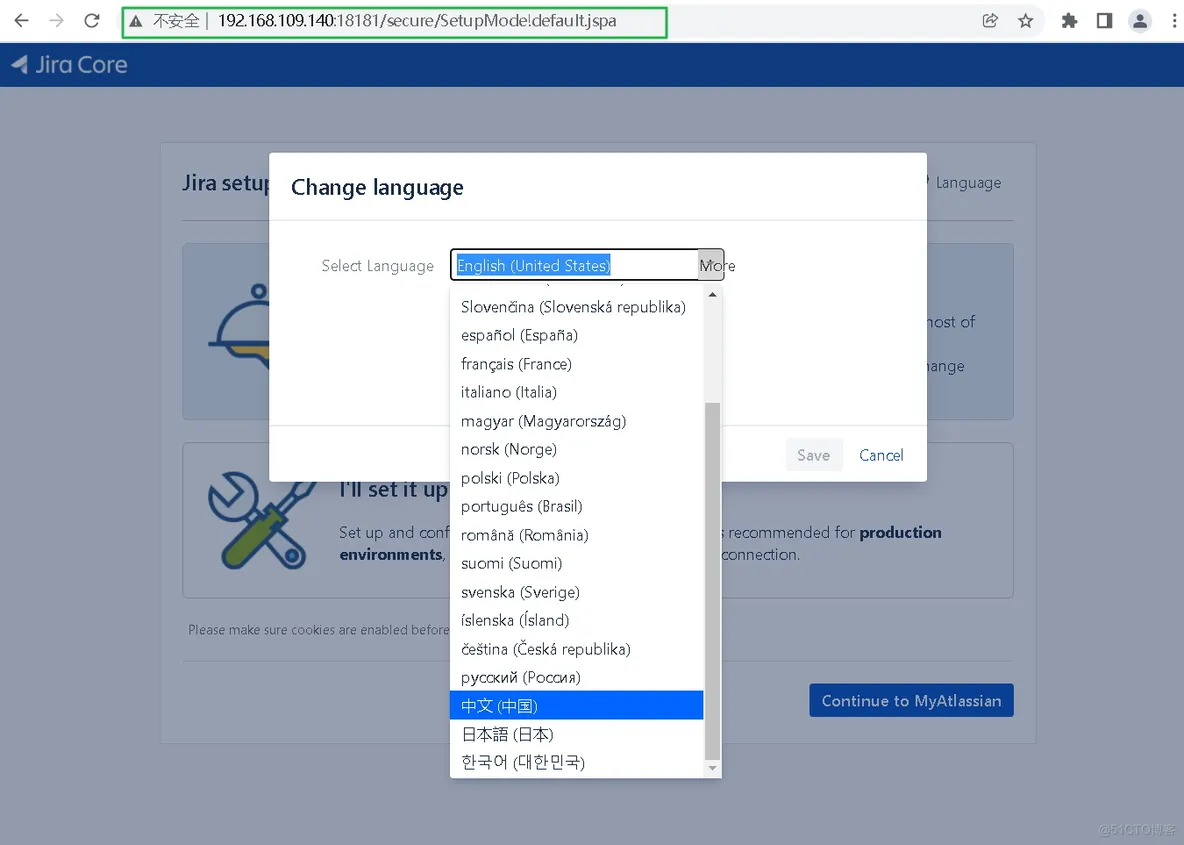Click the Language link on setup page
The width and height of the screenshot is (1184, 845).
point(968,183)
